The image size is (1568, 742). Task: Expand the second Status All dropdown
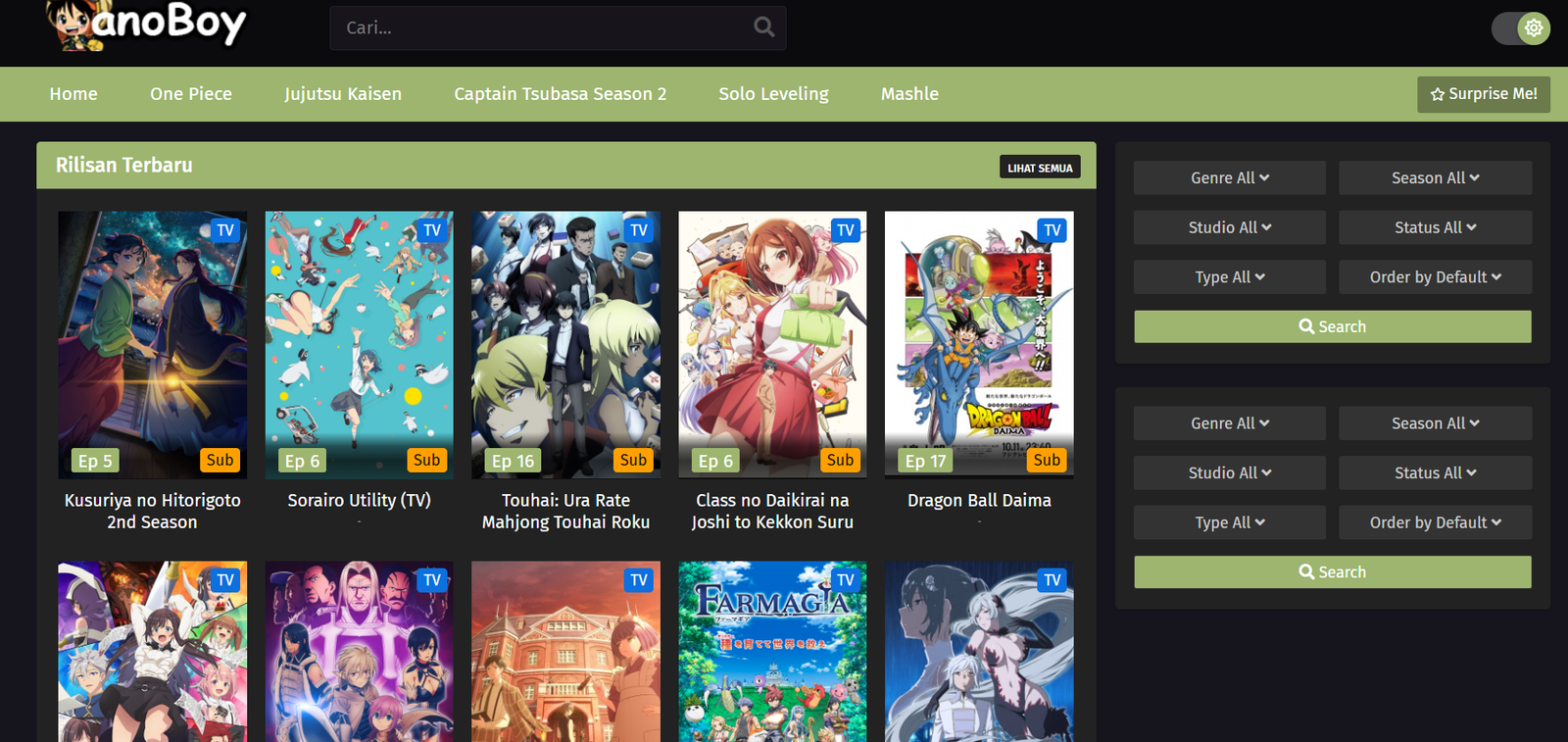tap(1435, 472)
